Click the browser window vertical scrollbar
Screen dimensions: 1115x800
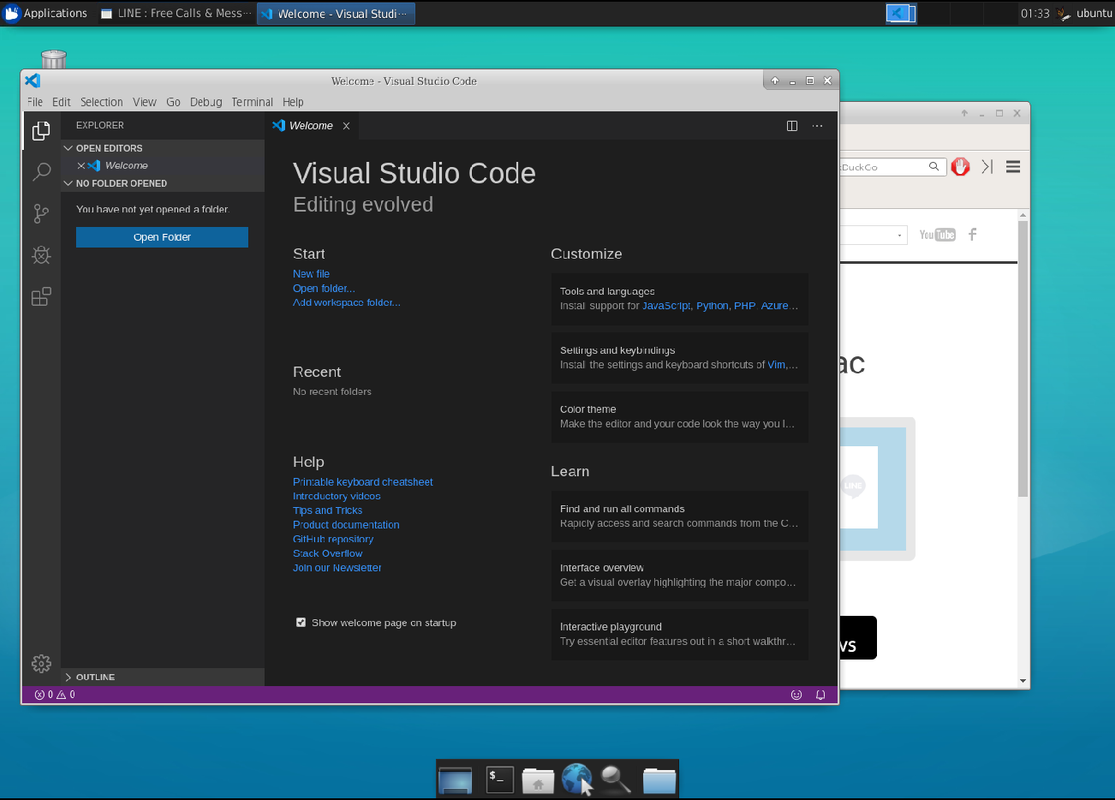1023,359
